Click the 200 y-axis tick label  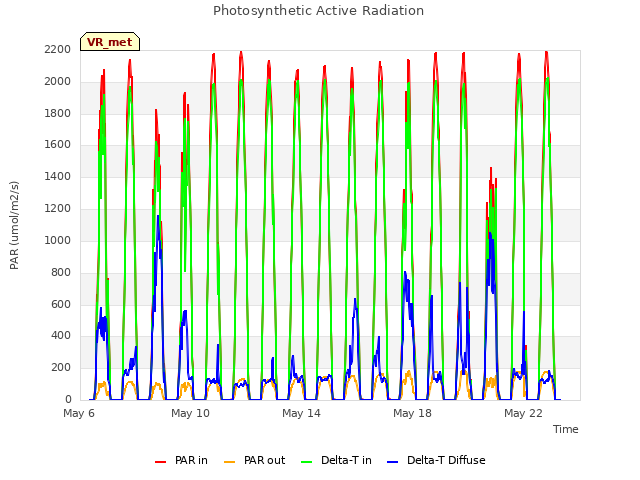(61, 368)
